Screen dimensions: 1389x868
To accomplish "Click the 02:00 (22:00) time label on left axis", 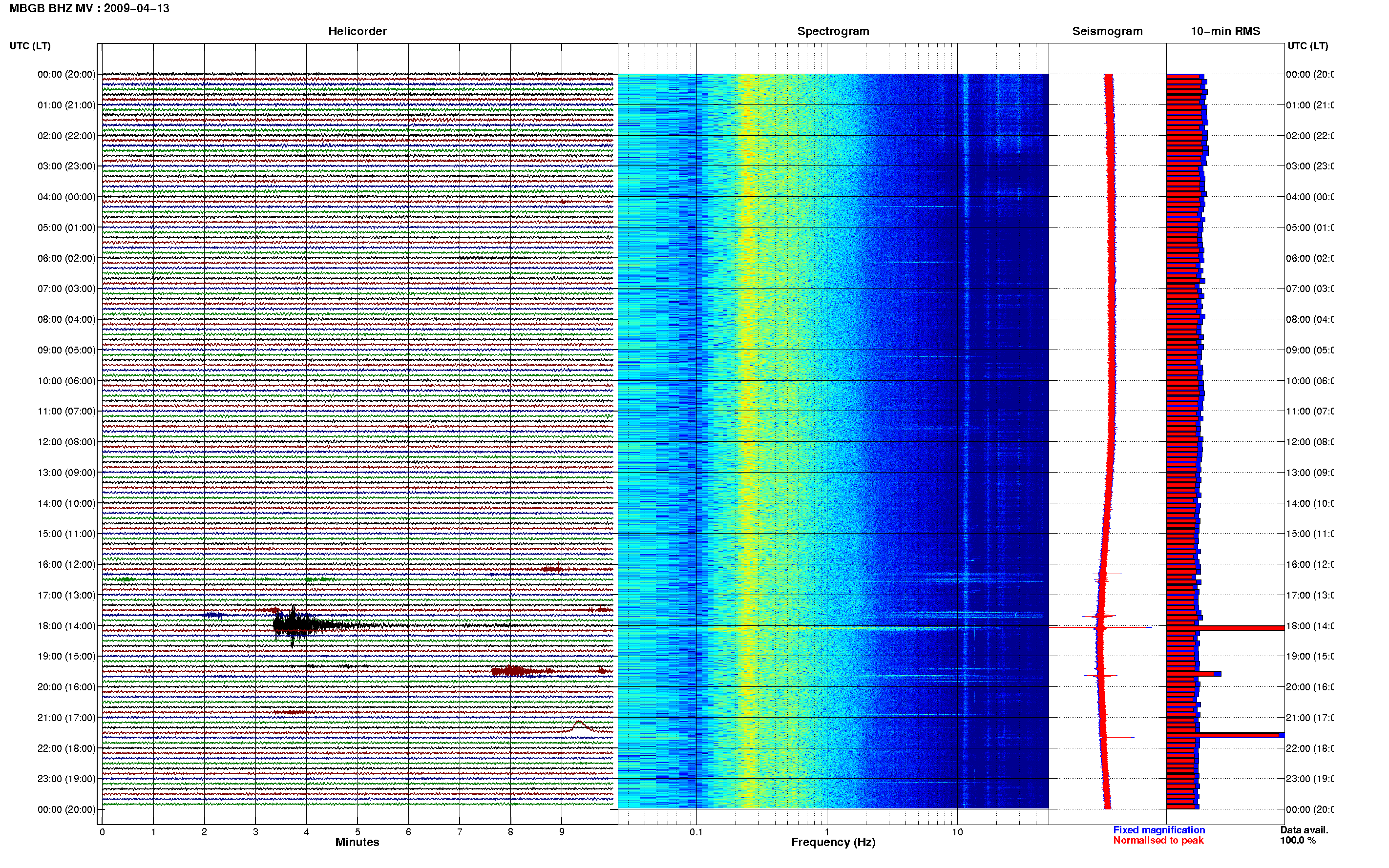I will coord(66,136).
